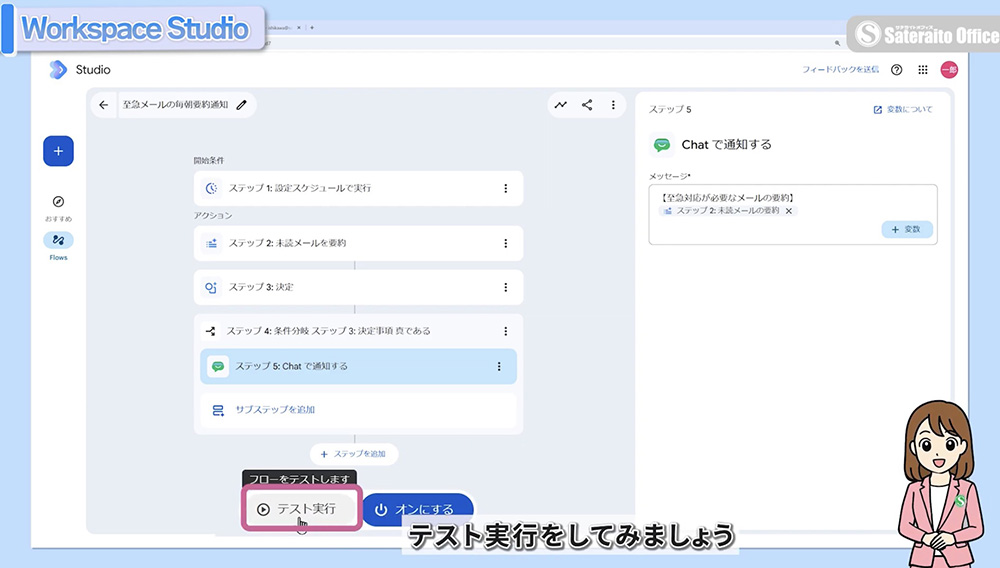Go back with the left arrow
This screenshot has height=568, width=1000.
[x=104, y=105]
